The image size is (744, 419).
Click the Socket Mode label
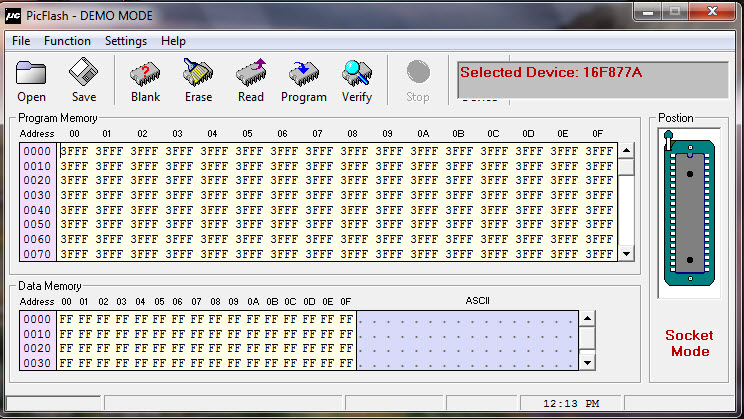coord(689,343)
